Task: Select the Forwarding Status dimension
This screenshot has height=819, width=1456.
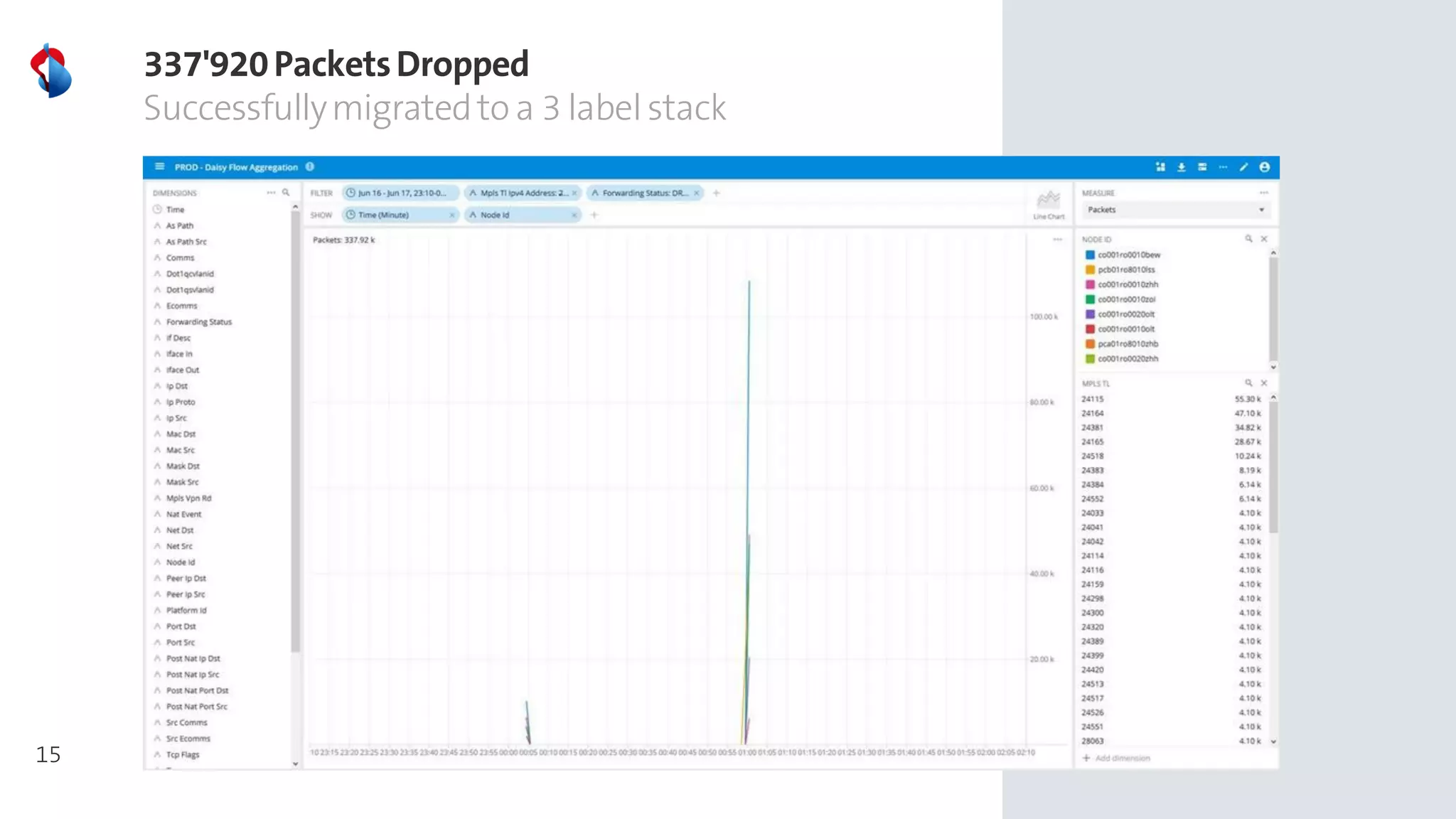Action: click(199, 322)
